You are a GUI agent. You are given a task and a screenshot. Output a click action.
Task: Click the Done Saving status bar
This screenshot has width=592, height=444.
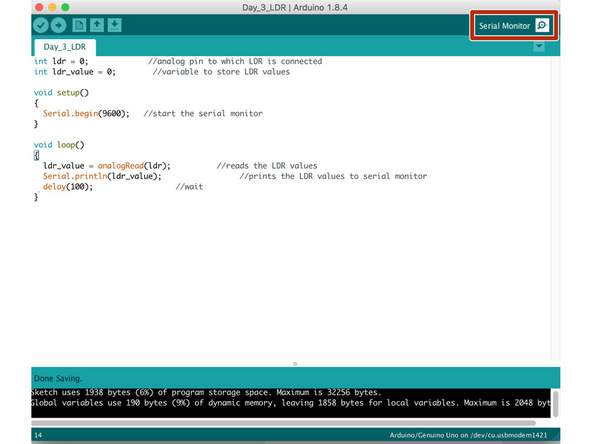coord(296,378)
